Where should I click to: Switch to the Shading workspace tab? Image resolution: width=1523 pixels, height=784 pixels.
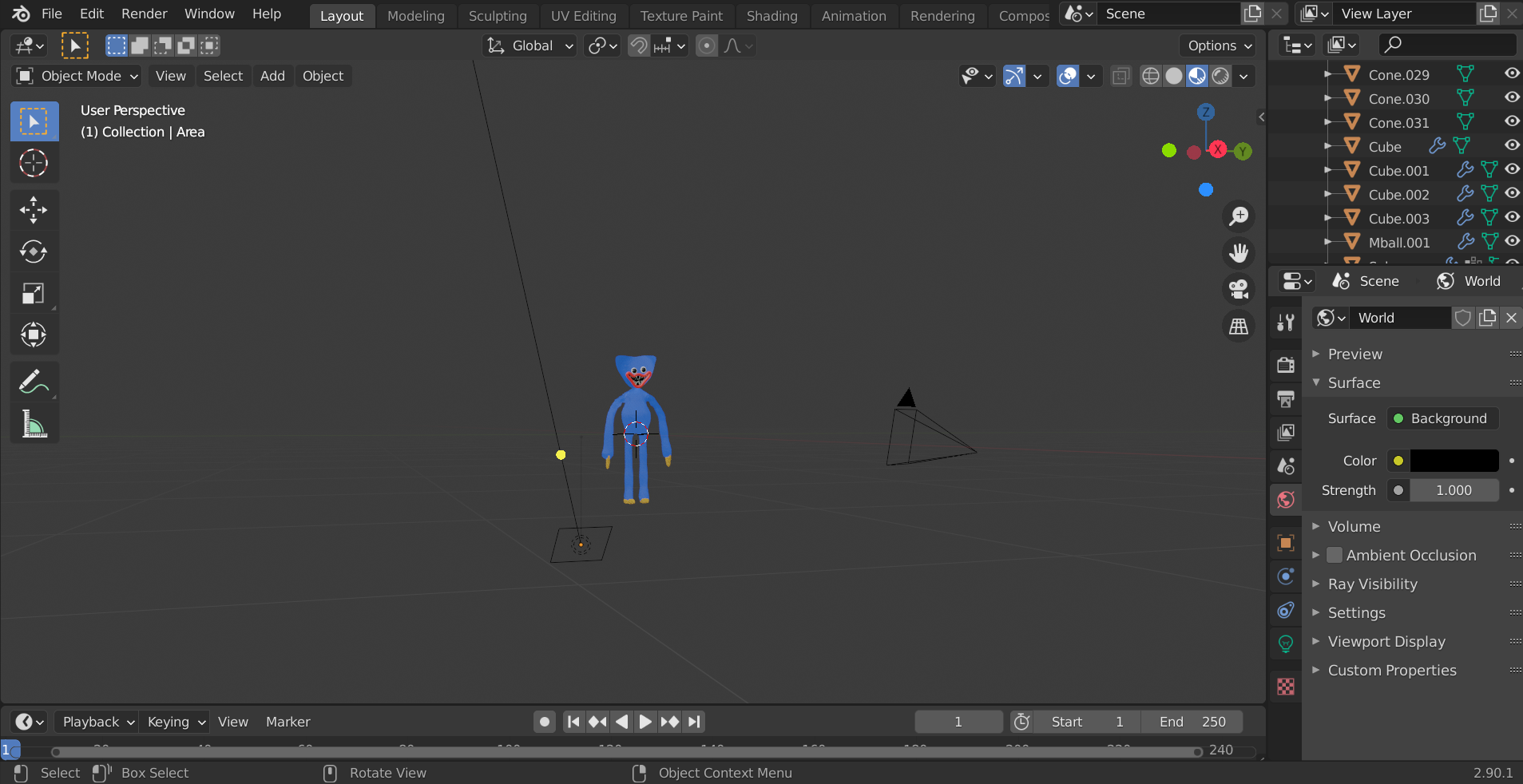771,15
